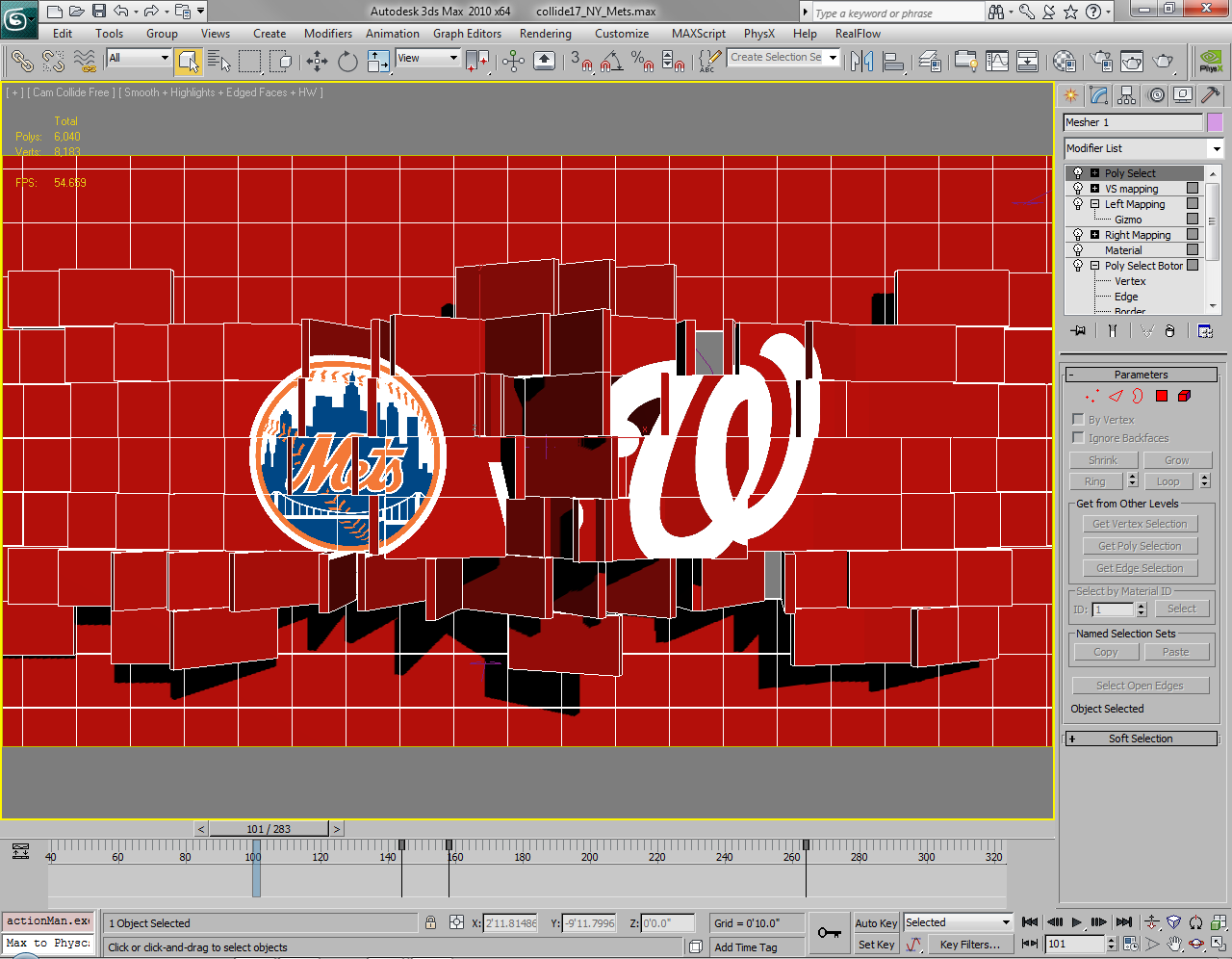Toggle Left Mapping modifier lightbulb
Screen dimensions: 1232x959
(1078, 204)
